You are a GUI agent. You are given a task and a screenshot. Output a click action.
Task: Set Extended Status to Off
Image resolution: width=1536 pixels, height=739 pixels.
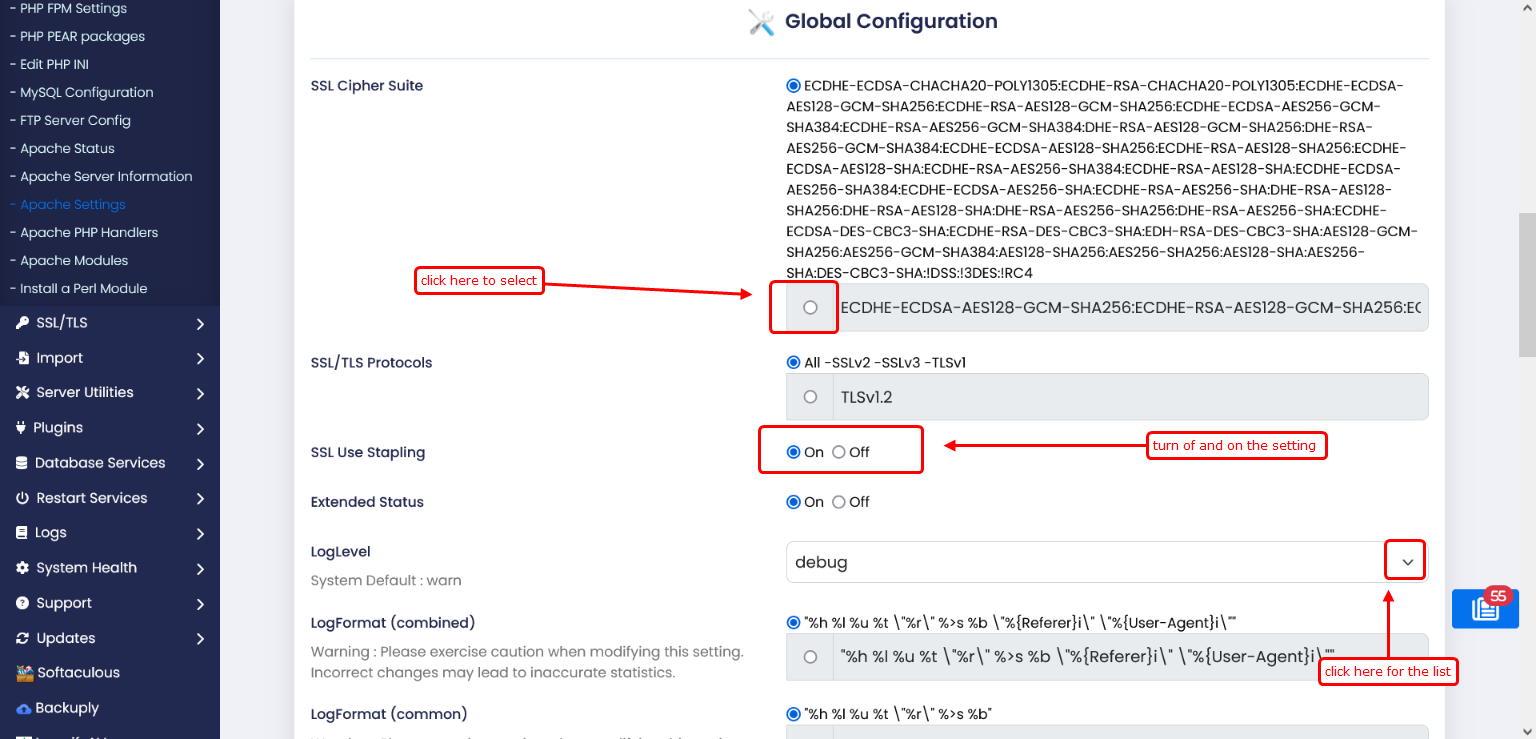point(839,502)
